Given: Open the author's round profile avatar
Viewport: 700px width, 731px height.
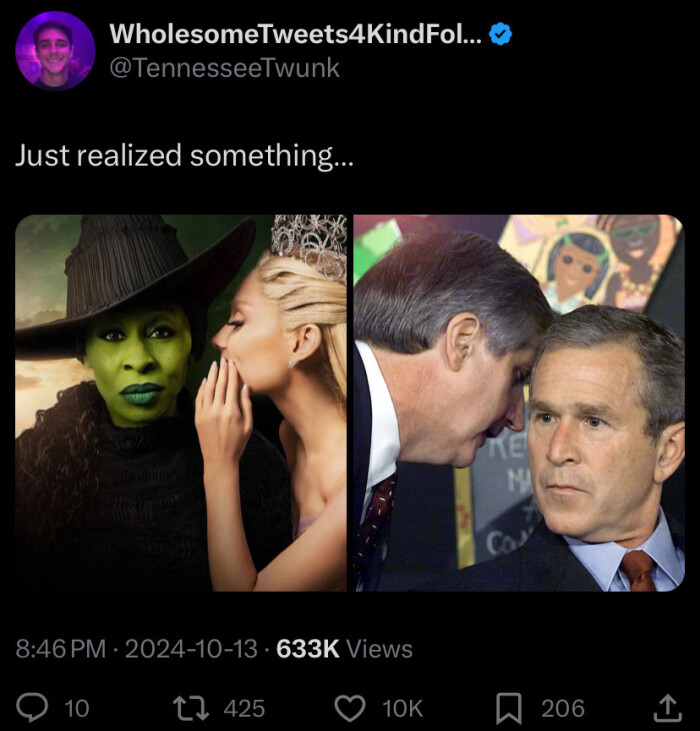Looking at the screenshot, I should pyautogui.click(x=55, y=51).
